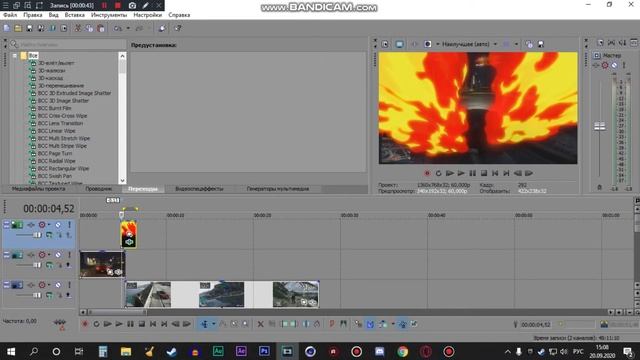Mute the second video track

(58, 255)
